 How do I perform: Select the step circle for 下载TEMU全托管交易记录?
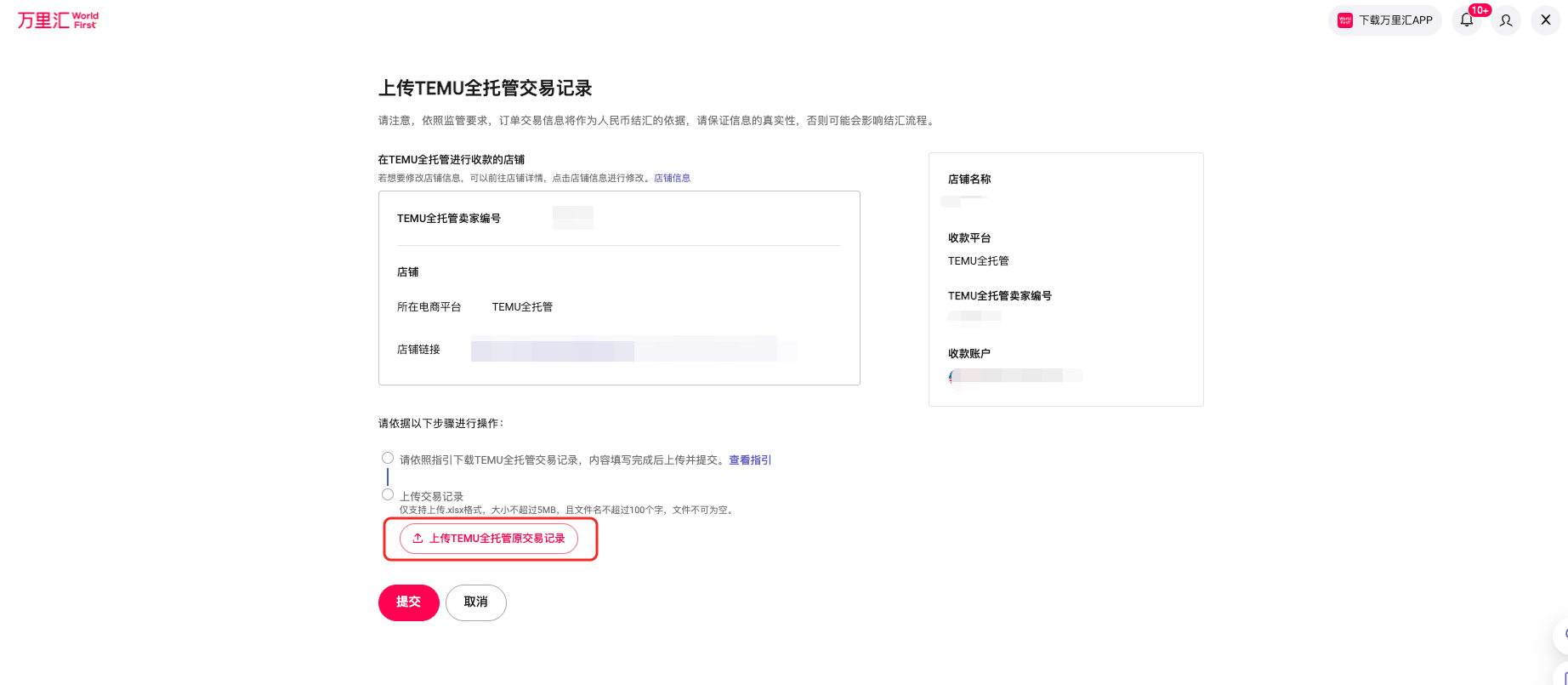(388, 458)
